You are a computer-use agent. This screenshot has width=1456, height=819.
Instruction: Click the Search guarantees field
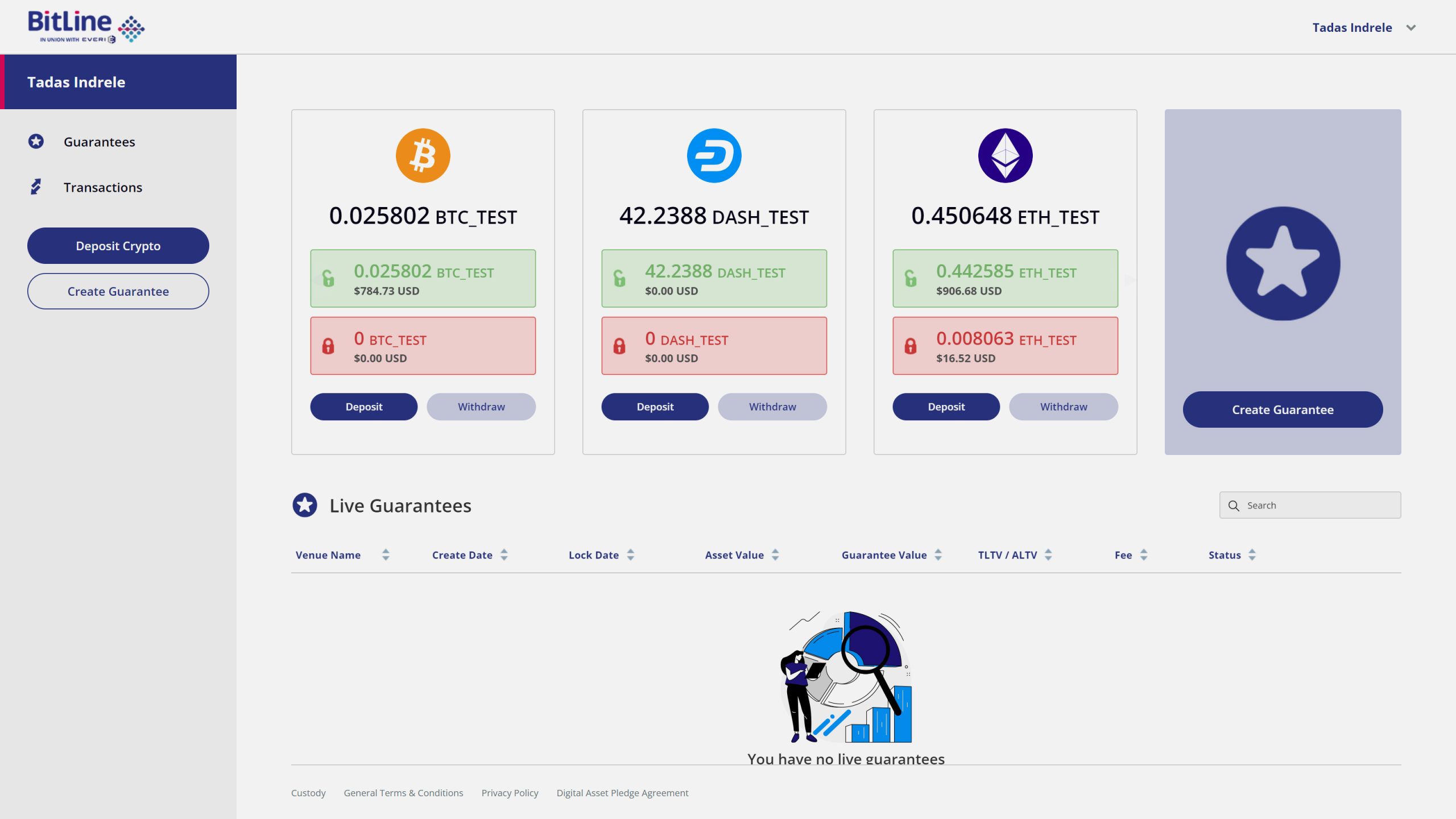[x=1310, y=505]
